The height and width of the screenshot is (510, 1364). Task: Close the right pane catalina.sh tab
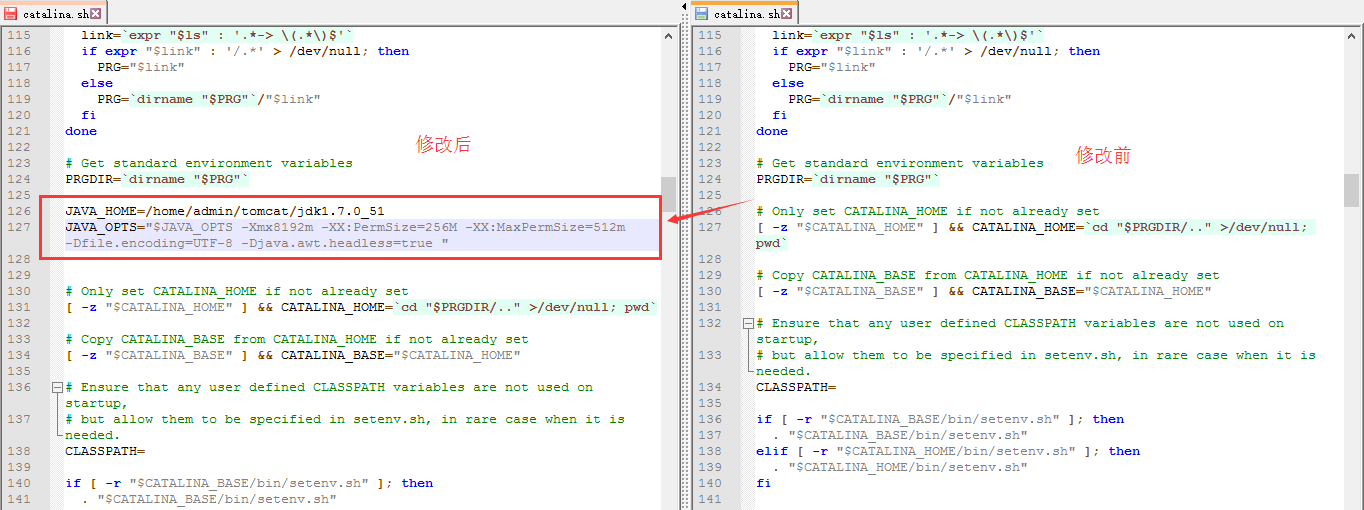point(787,14)
